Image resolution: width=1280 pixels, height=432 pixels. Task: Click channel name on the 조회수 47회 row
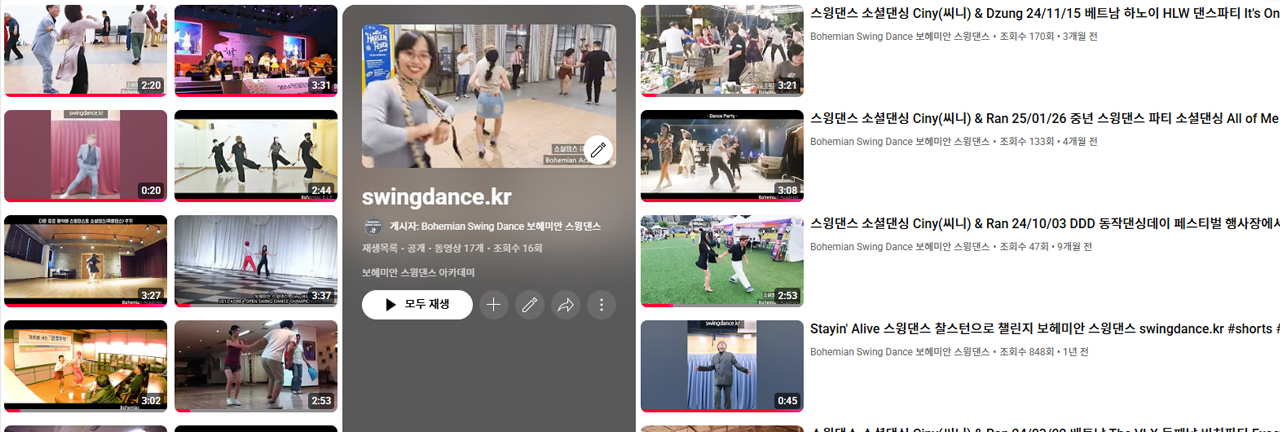coord(899,247)
